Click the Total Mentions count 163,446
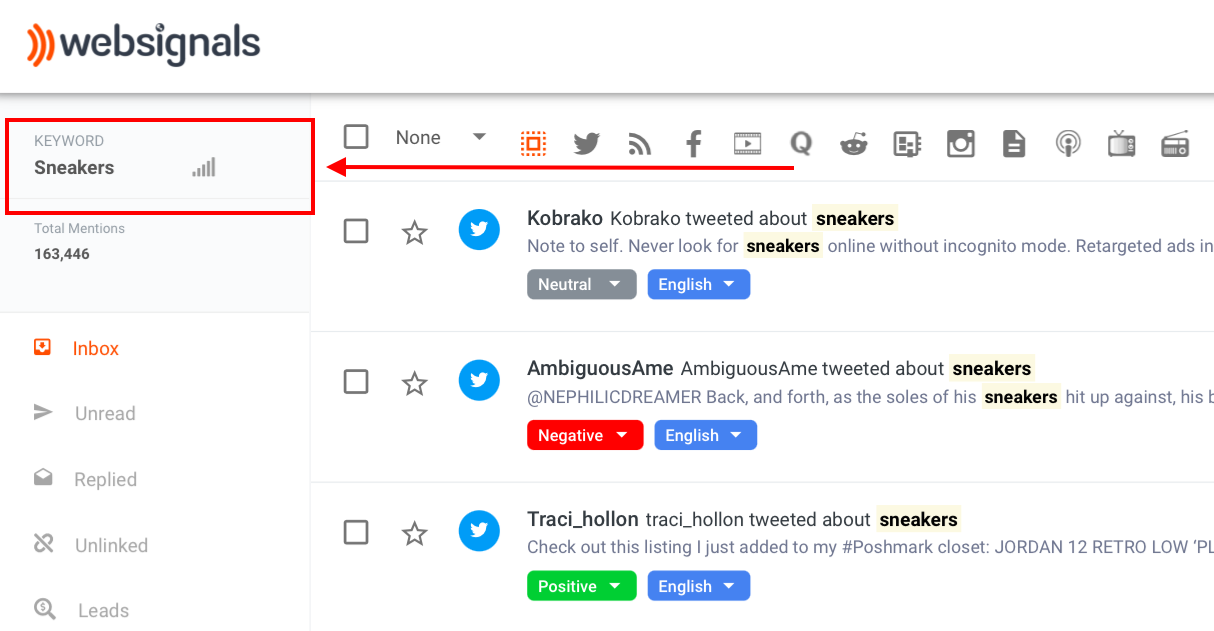Screen dimensions: 1214x631 [62, 254]
